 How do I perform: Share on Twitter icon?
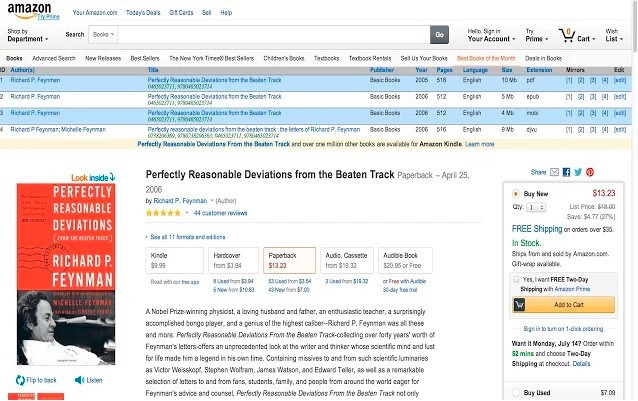(x=578, y=172)
